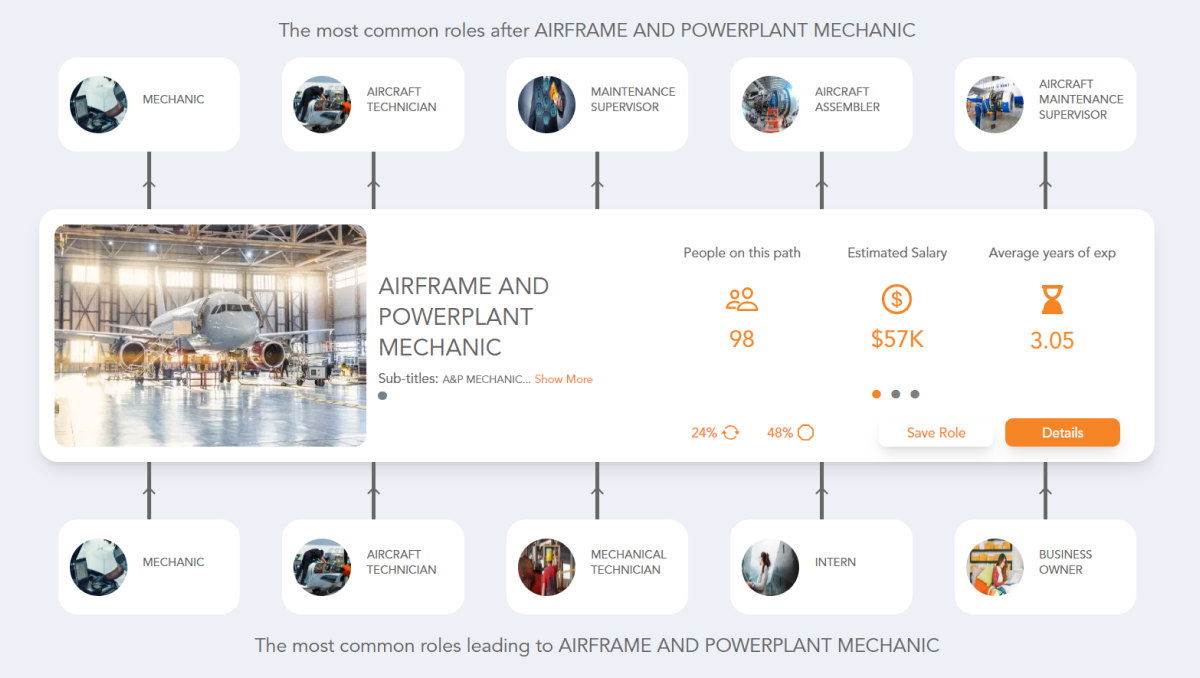Select the first orange pagination dot
The image size is (1200, 678).
pos(876,394)
